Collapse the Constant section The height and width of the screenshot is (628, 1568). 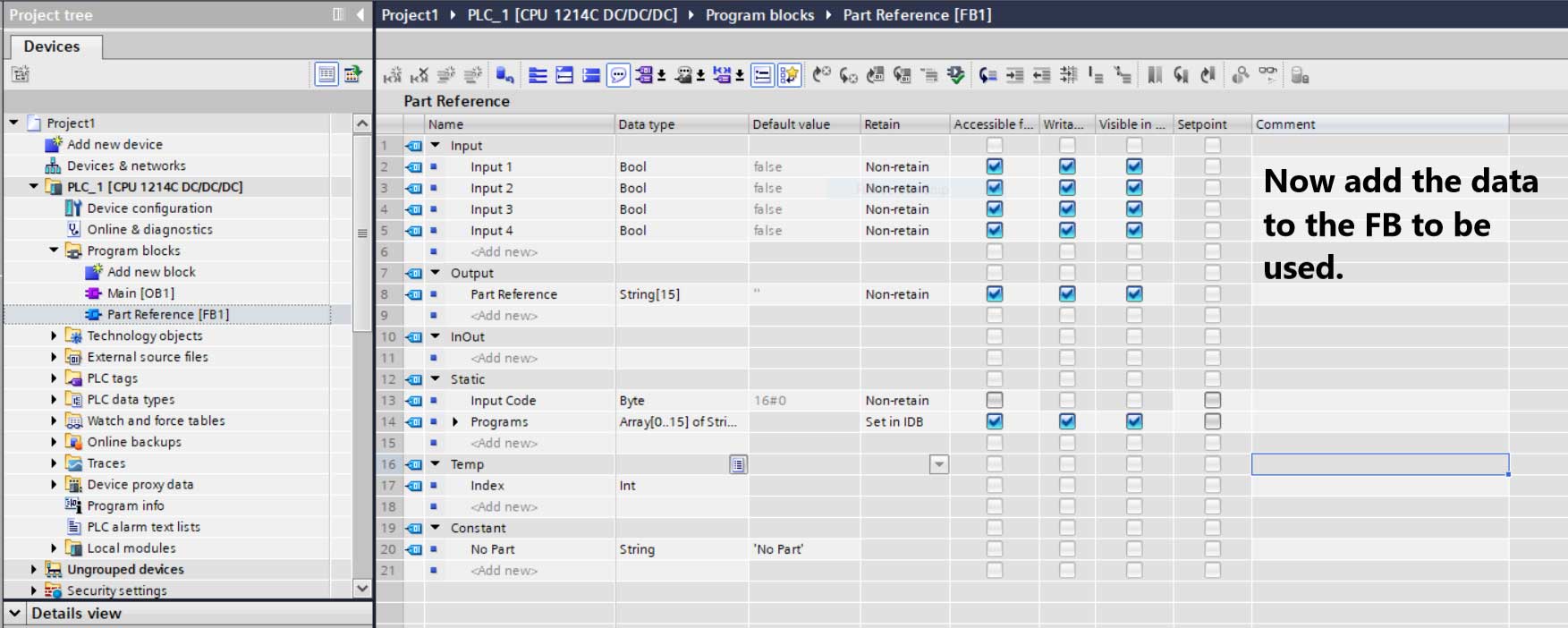click(436, 528)
